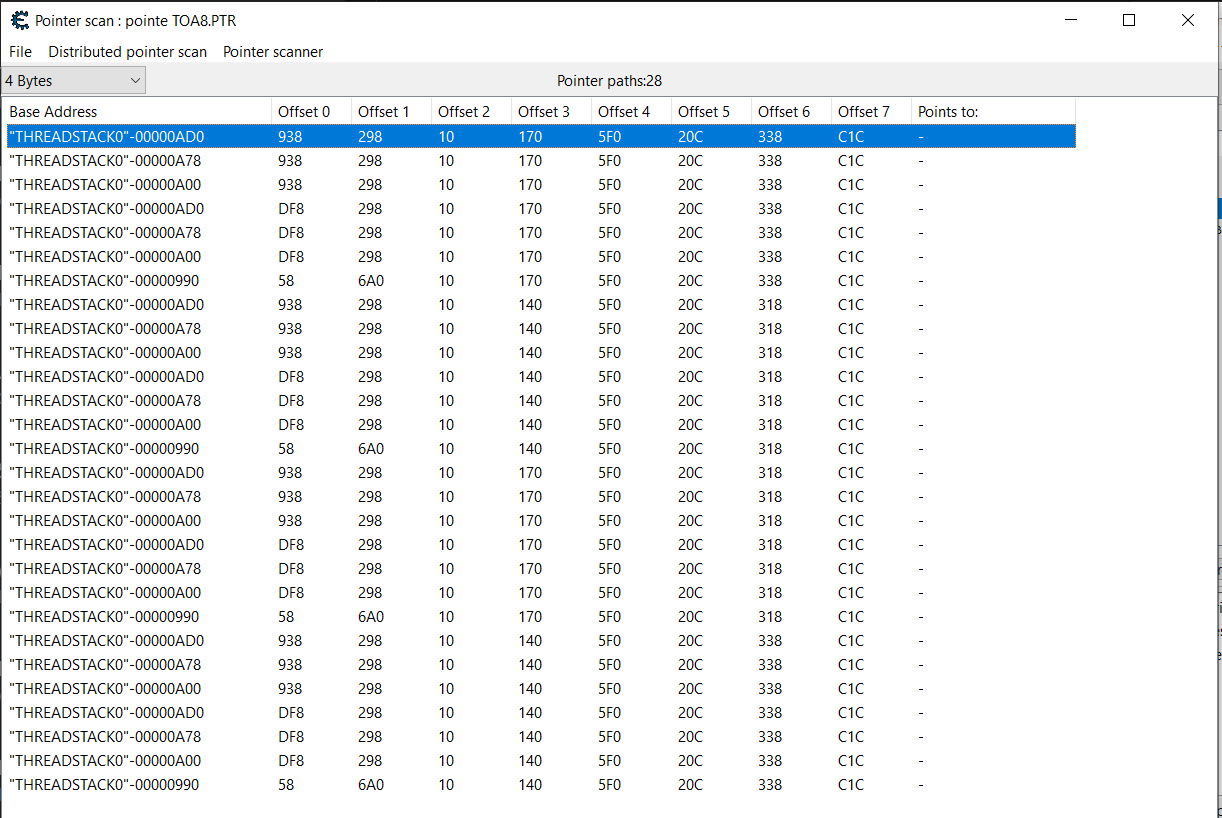Click the Offset 3 column header
Viewport: 1222px width, 818px height.
pos(550,111)
